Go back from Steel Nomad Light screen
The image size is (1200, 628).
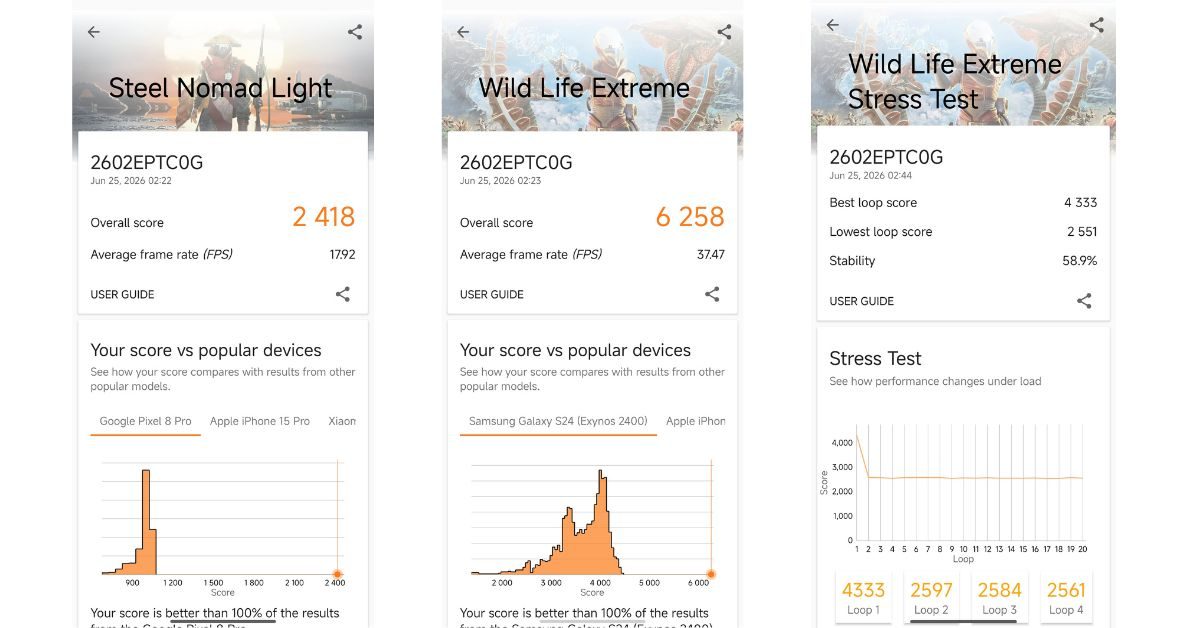(94, 32)
